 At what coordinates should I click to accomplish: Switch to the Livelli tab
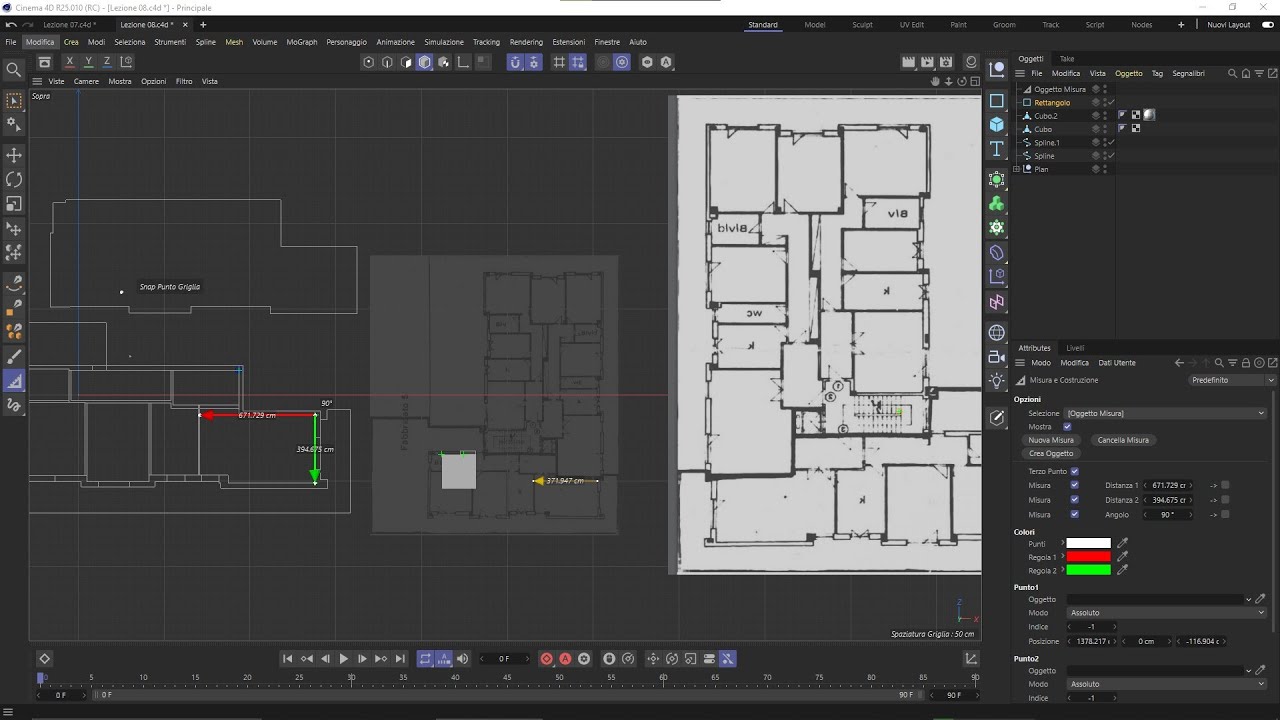pos(1075,348)
